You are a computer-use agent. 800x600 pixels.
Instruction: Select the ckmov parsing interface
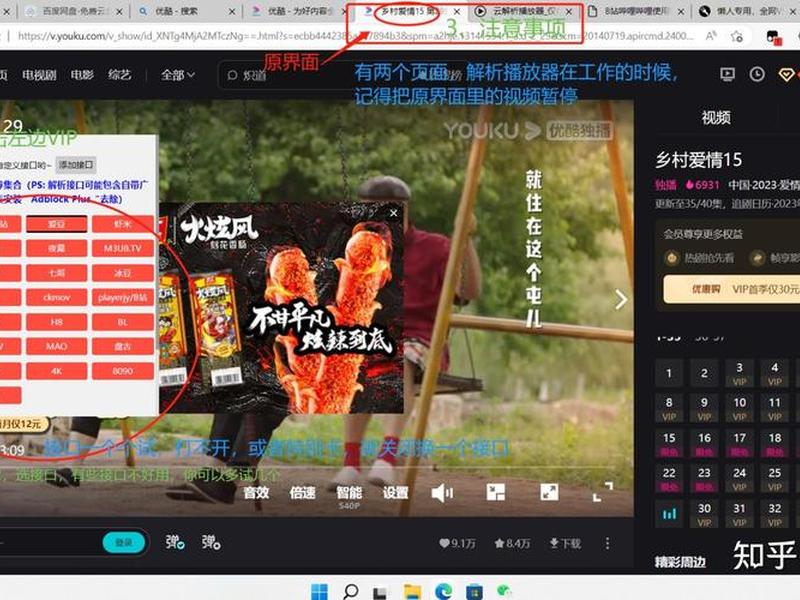(x=57, y=297)
